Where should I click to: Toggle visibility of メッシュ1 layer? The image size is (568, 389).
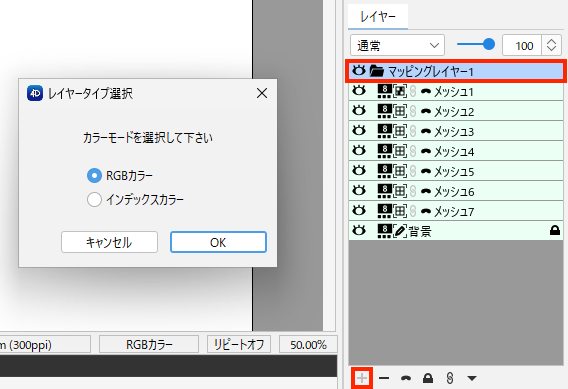[359, 90]
